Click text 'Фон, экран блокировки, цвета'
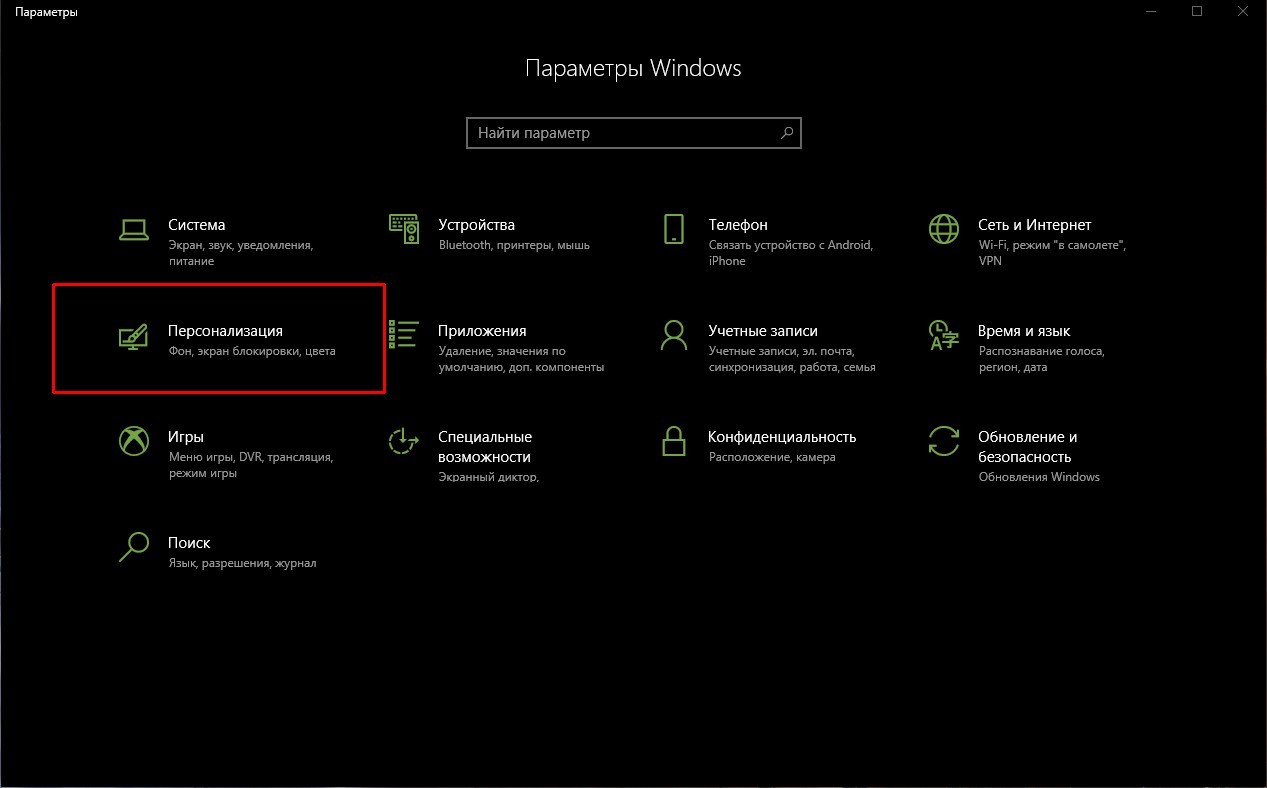Viewport: 1267px width, 788px height. 252,352
